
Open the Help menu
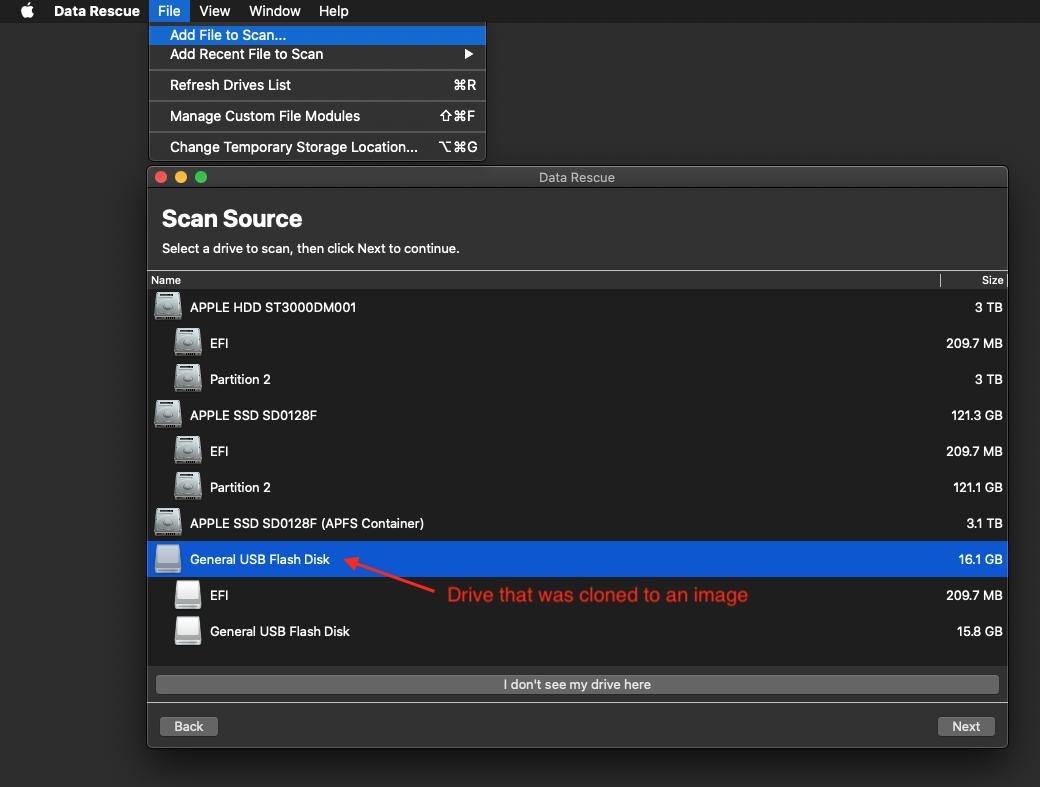coord(333,11)
